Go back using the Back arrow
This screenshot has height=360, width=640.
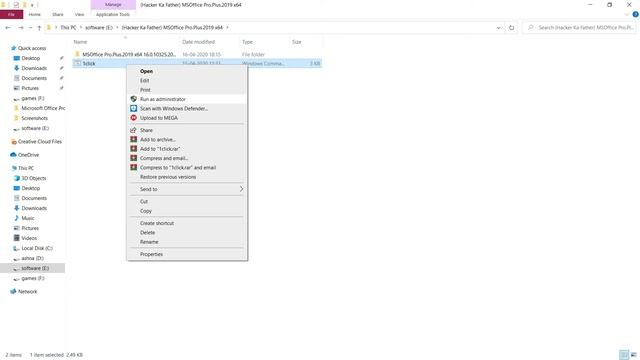pos(8,28)
